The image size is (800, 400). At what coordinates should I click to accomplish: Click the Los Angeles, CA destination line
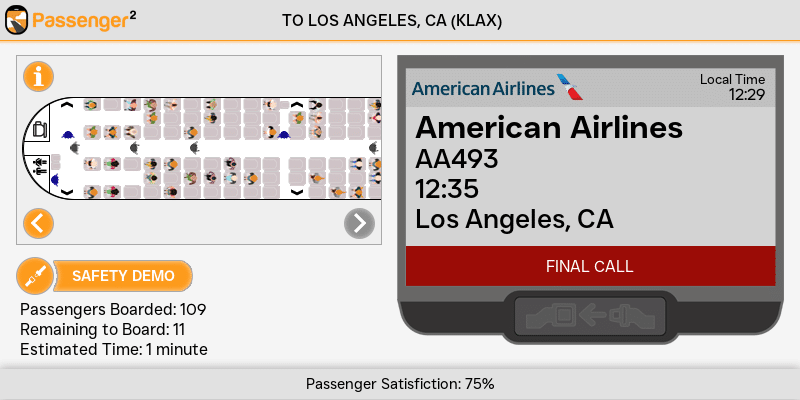pos(514,219)
